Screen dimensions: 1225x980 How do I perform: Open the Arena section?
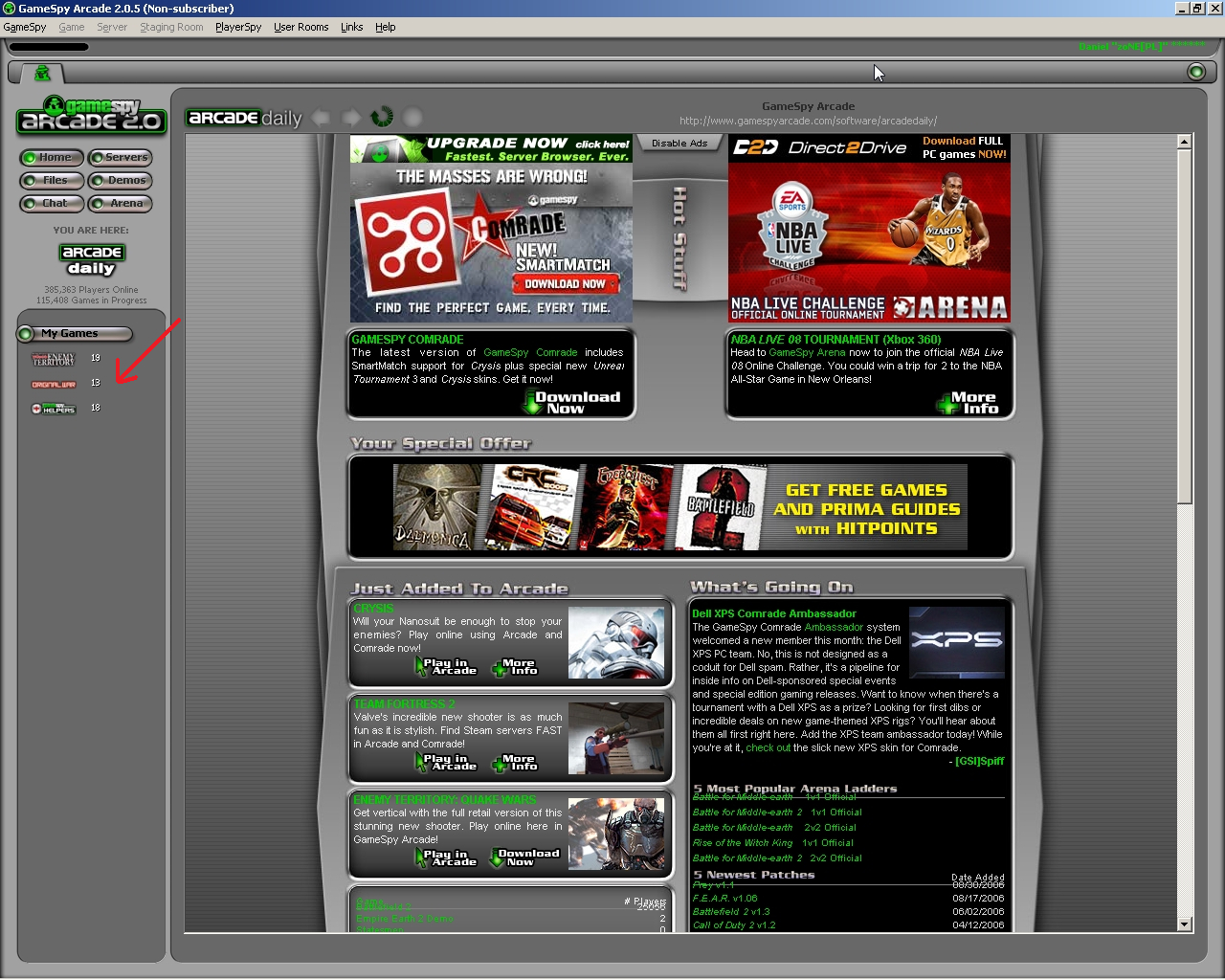click(x=121, y=204)
